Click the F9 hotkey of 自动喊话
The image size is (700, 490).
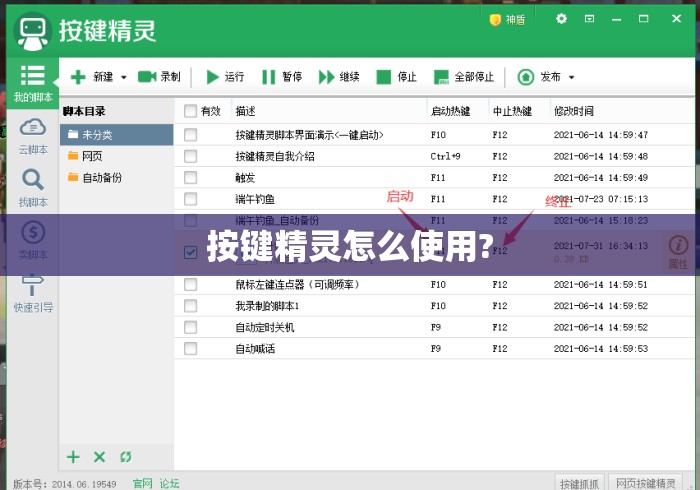436,349
